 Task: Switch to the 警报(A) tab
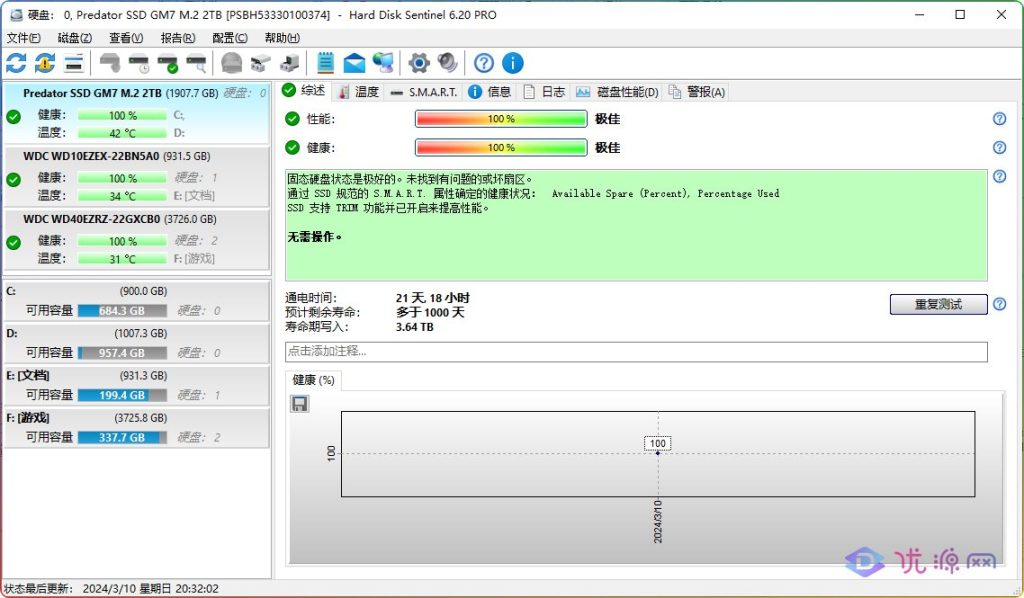click(697, 92)
